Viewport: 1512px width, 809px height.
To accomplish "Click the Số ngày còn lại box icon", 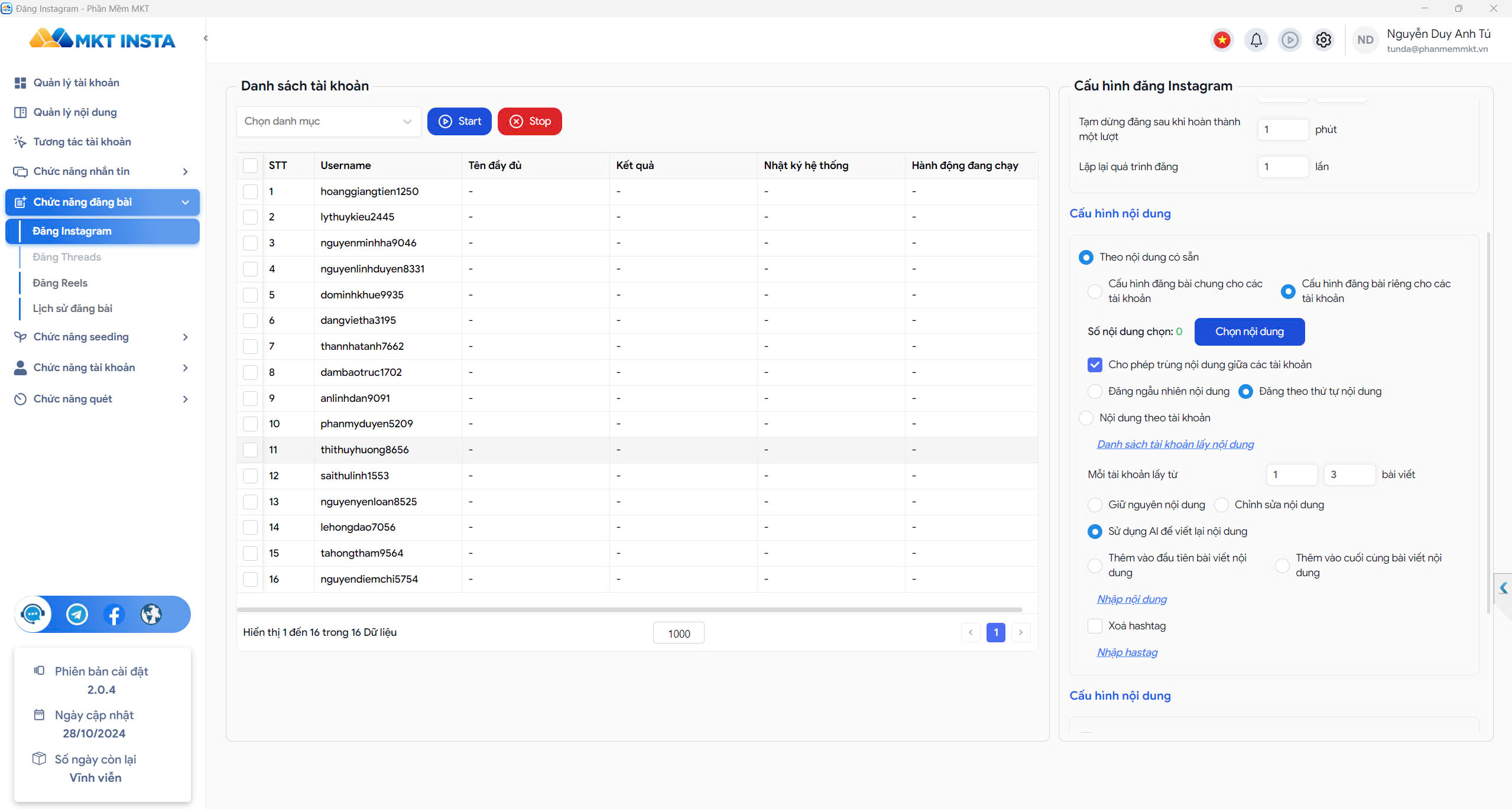I will (39, 758).
